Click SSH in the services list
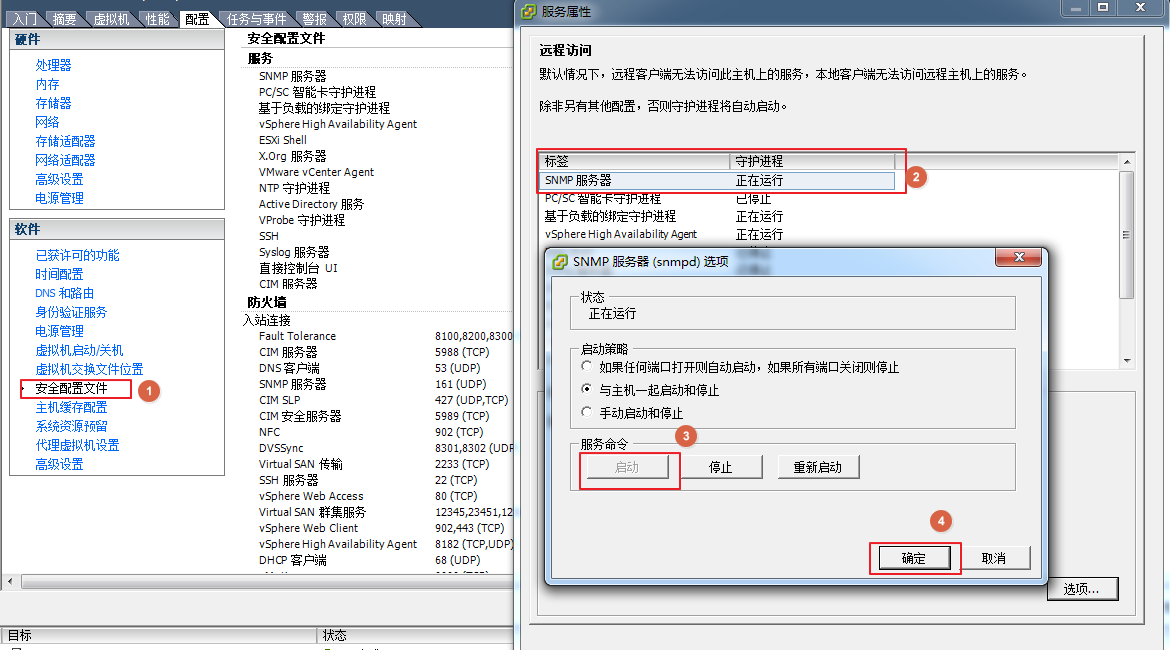 tap(269, 236)
